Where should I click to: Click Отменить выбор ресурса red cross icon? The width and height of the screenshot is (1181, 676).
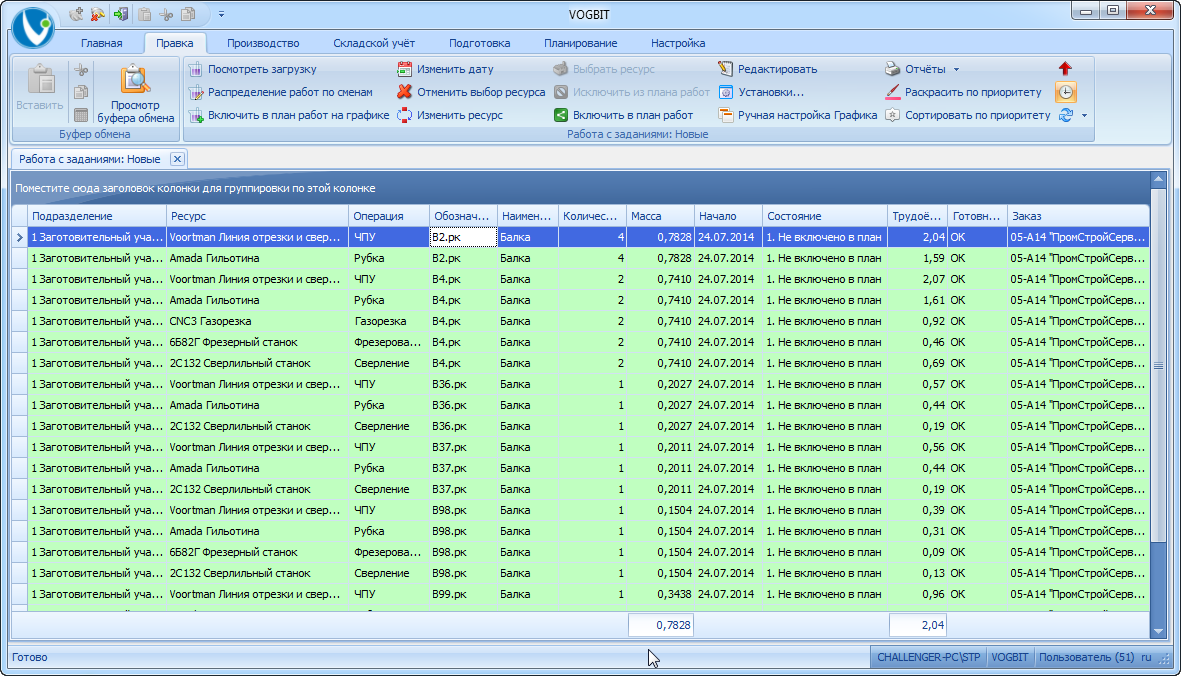click(x=404, y=92)
